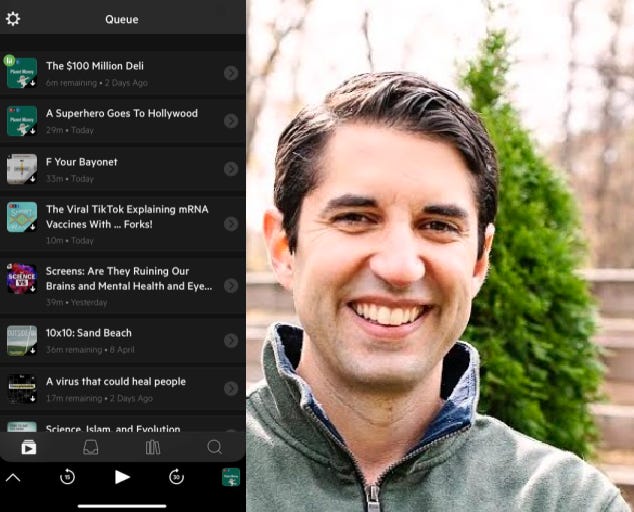Tap Science Vs artwork thumbnail

coord(22,279)
